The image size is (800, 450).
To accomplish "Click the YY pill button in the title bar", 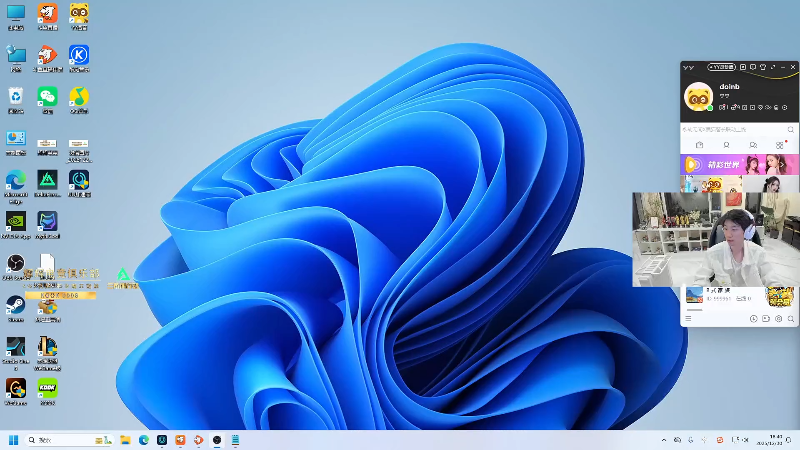I will click(x=721, y=67).
